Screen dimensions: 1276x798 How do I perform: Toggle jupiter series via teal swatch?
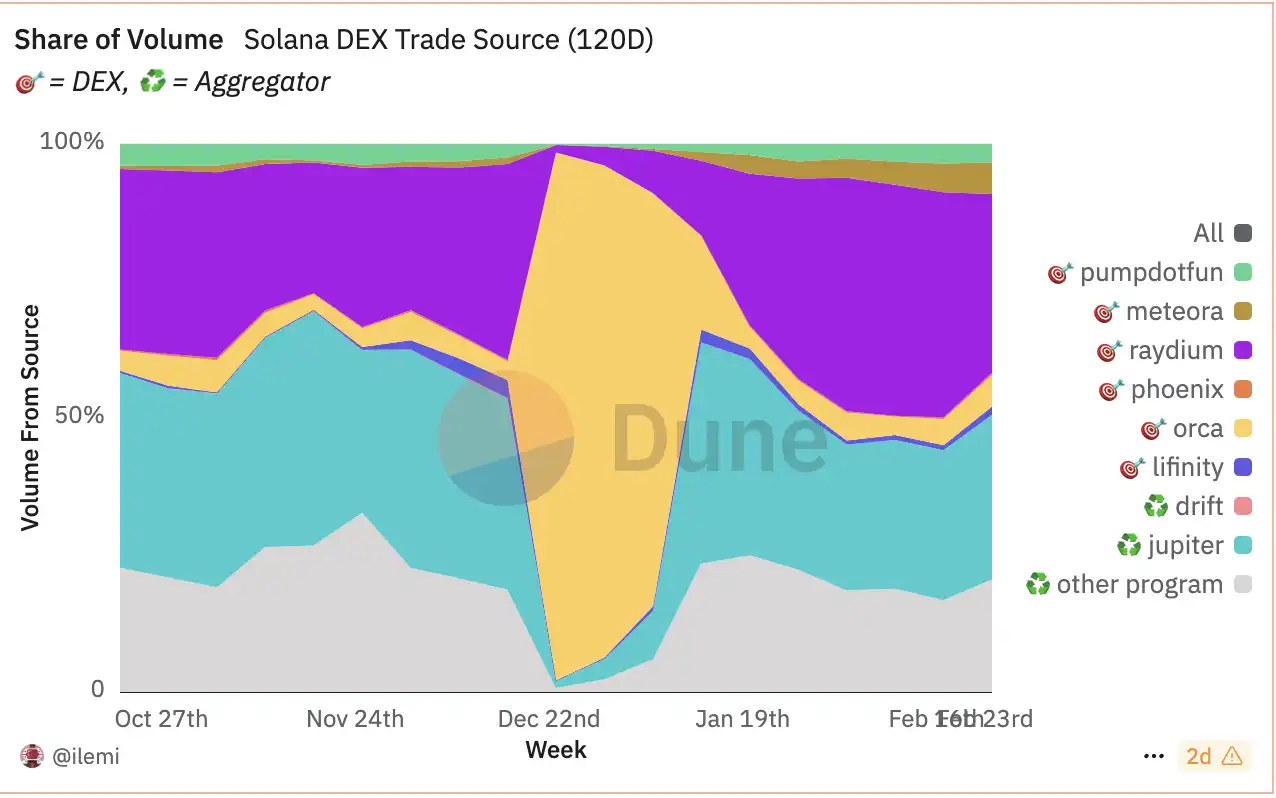(1243, 546)
